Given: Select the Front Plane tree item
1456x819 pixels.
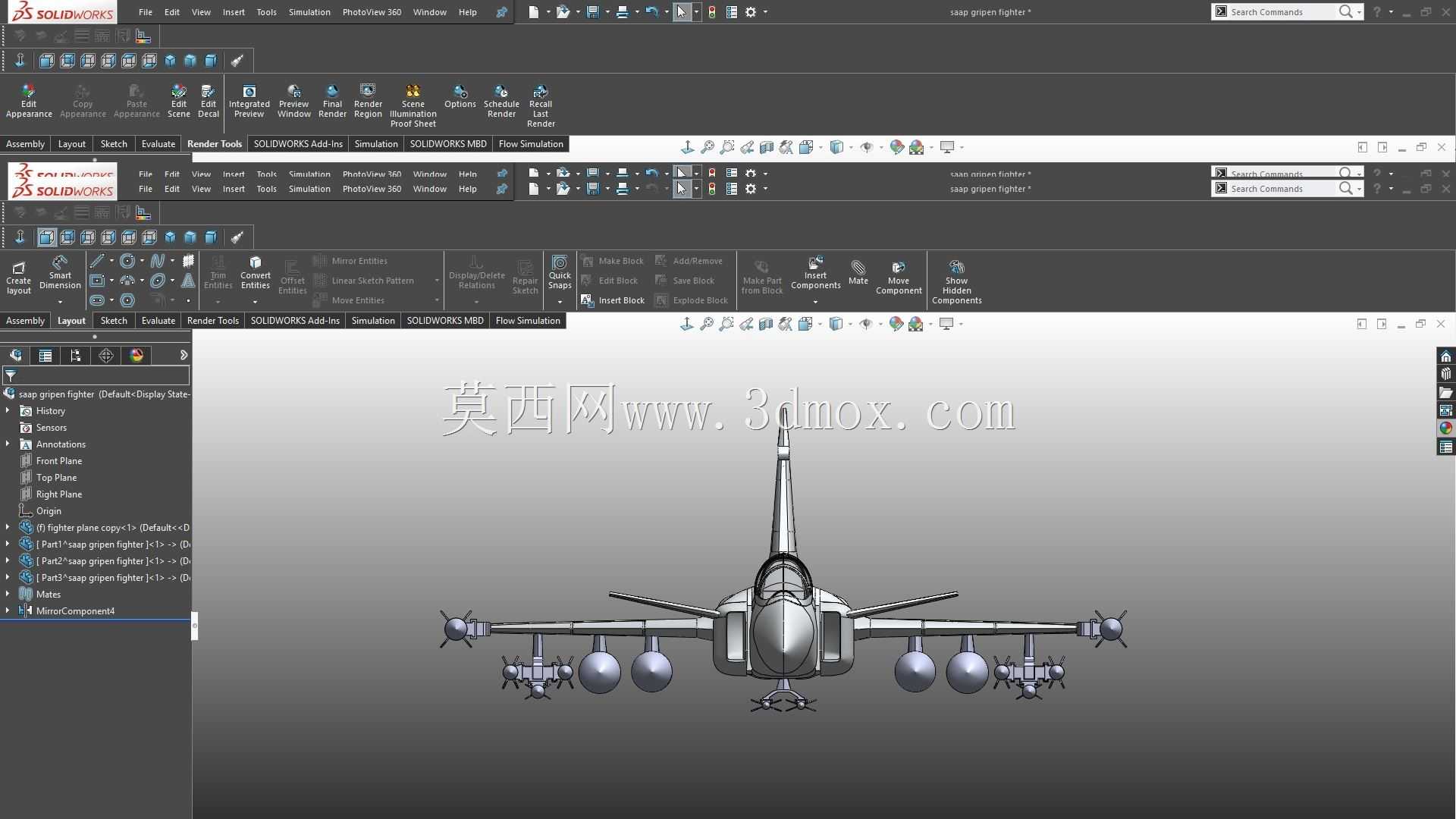Looking at the screenshot, I should click(58, 461).
